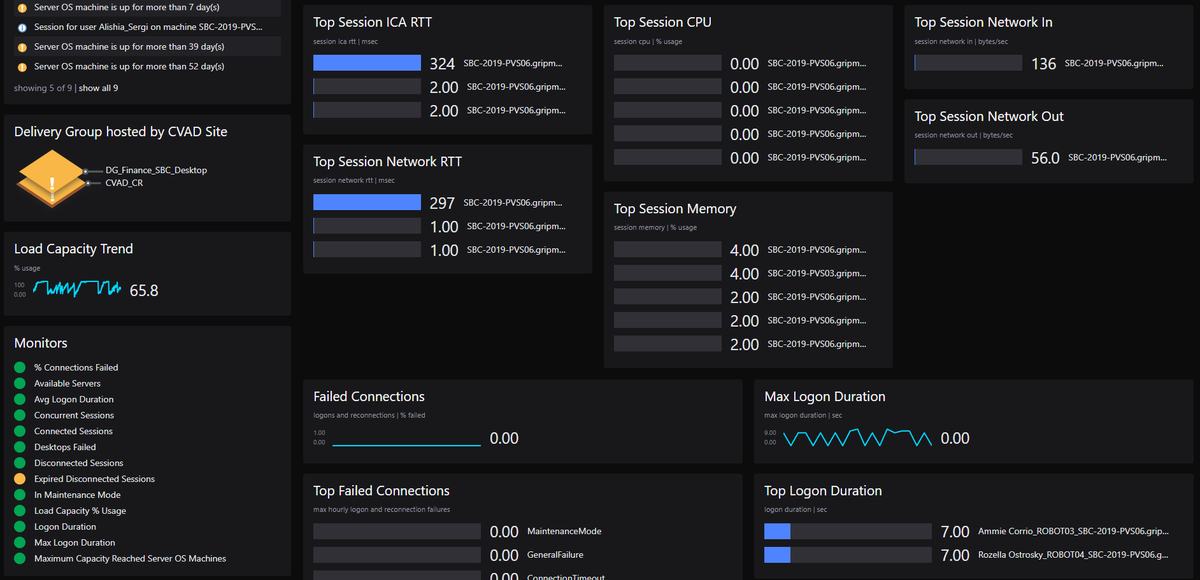Click the Monitors panel heading
Viewport: 1200px width, 580px height.
[x=41, y=343]
